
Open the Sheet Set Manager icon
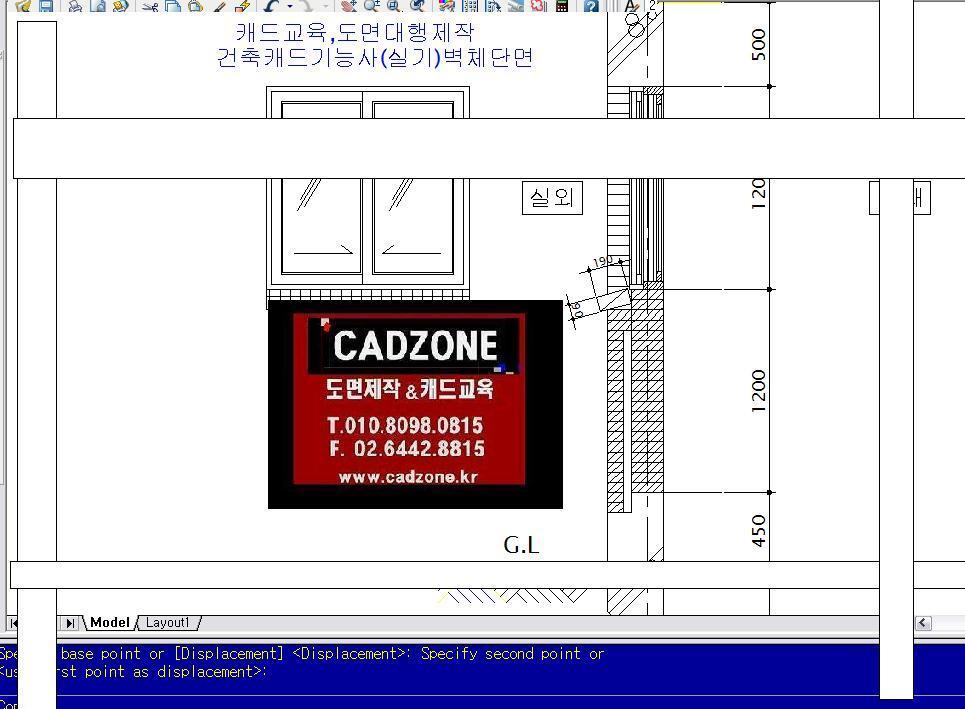tap(516, 6)
